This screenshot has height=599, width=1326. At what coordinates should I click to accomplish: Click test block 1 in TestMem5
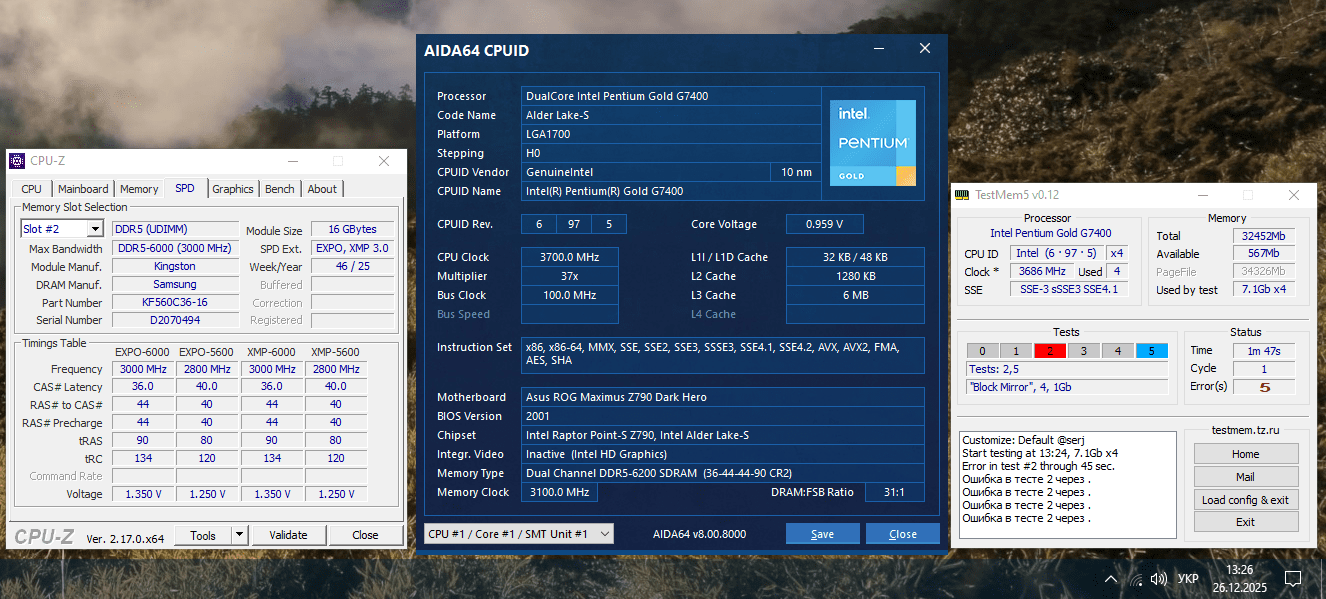coord(1016,351)
